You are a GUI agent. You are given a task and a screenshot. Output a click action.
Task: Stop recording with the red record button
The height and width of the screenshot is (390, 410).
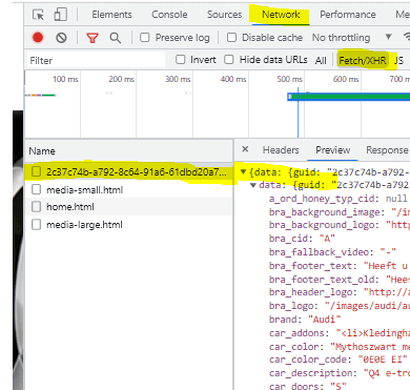point(38,37)
